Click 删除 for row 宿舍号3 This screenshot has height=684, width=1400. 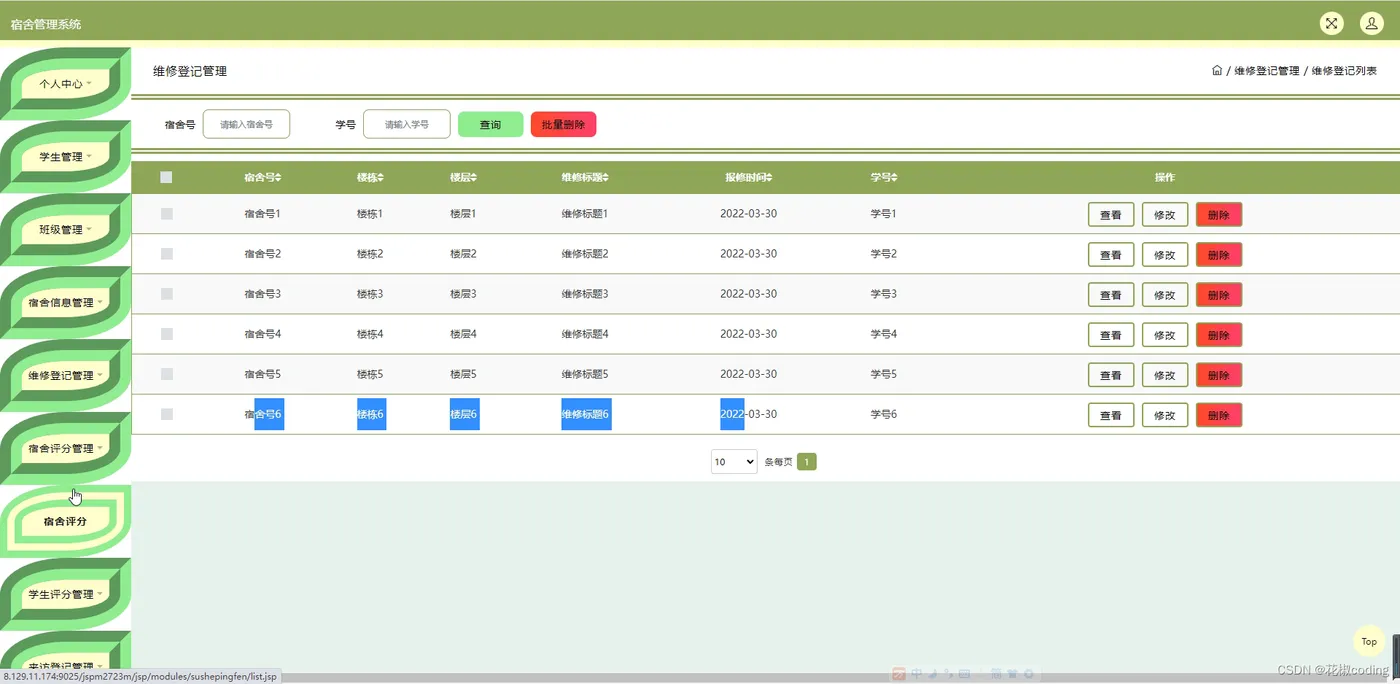1219,295
